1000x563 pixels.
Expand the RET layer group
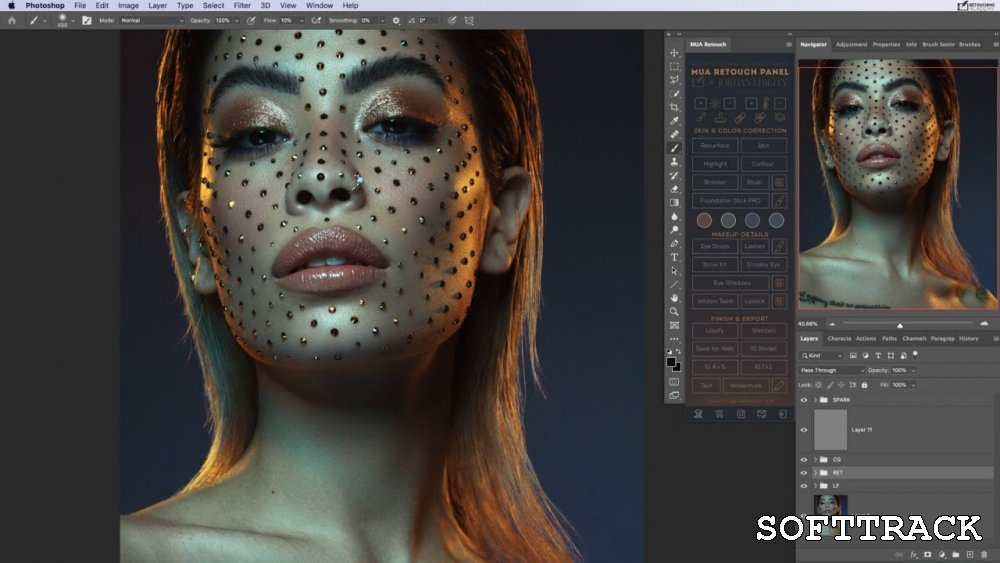click(x=815, y=473)
